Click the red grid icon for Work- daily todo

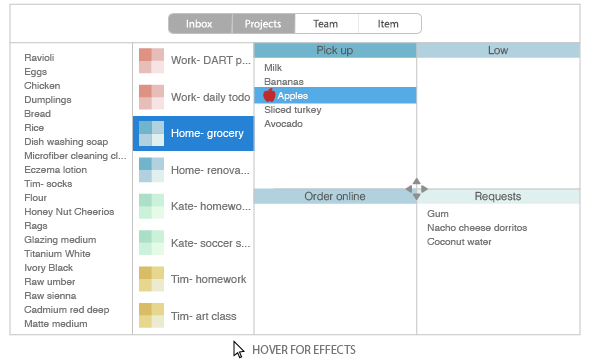[x=151, y=97]
